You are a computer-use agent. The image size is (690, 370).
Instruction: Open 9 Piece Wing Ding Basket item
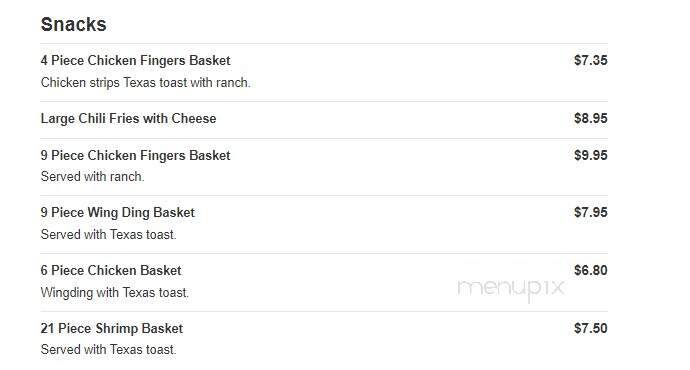click(117, 212)
